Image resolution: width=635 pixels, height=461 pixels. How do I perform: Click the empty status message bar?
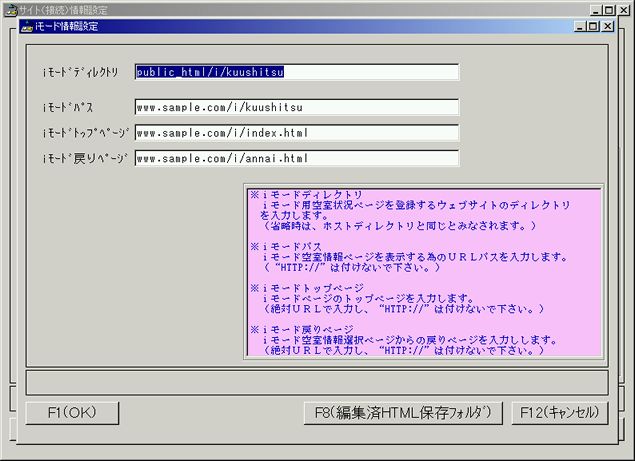coord(317,382)
